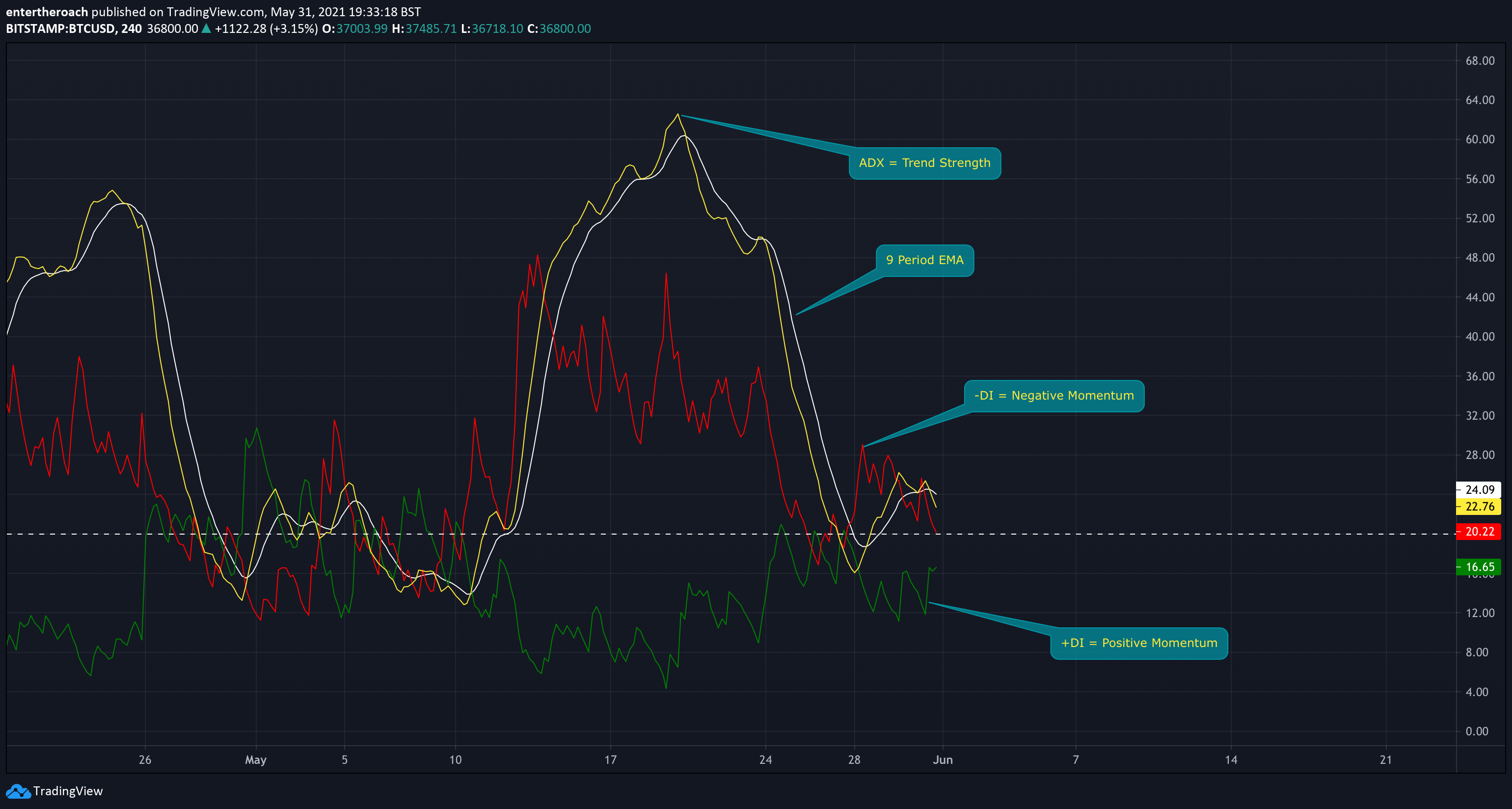Click the 44.00 level on price scale
1512x809 pixels.
1480,297
